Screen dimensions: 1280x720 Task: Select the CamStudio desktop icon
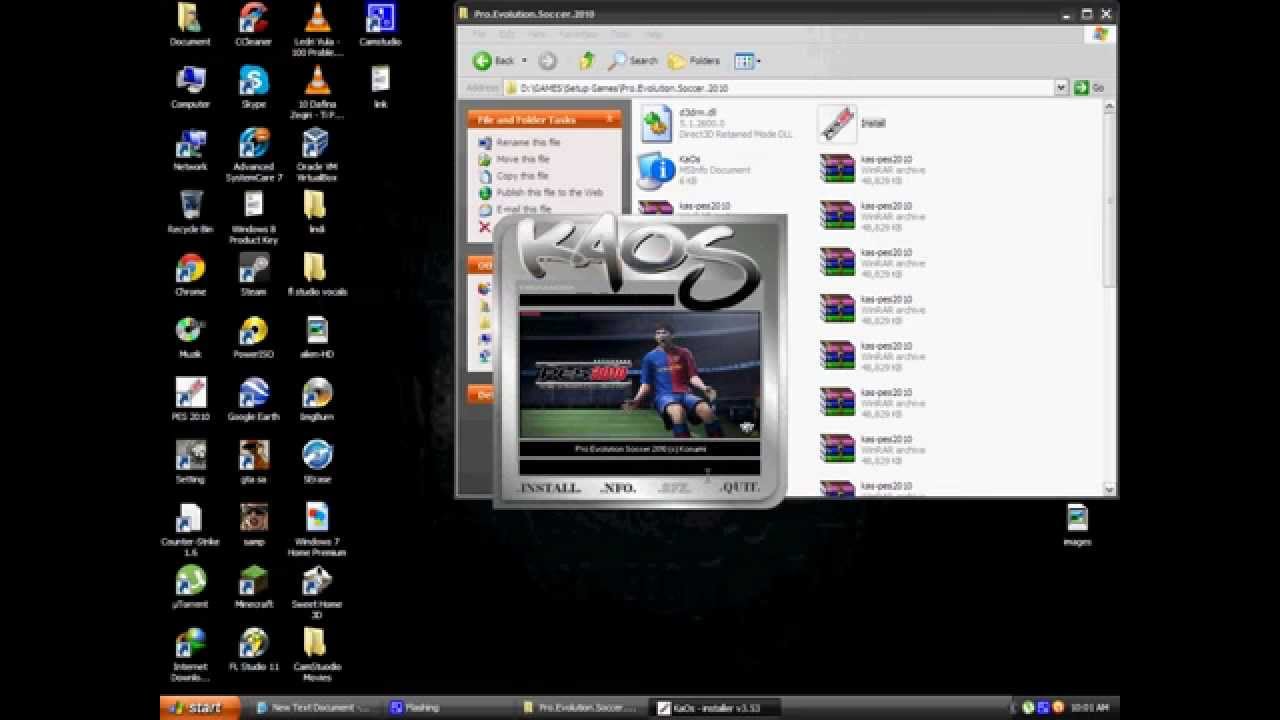tap(380, 26)
